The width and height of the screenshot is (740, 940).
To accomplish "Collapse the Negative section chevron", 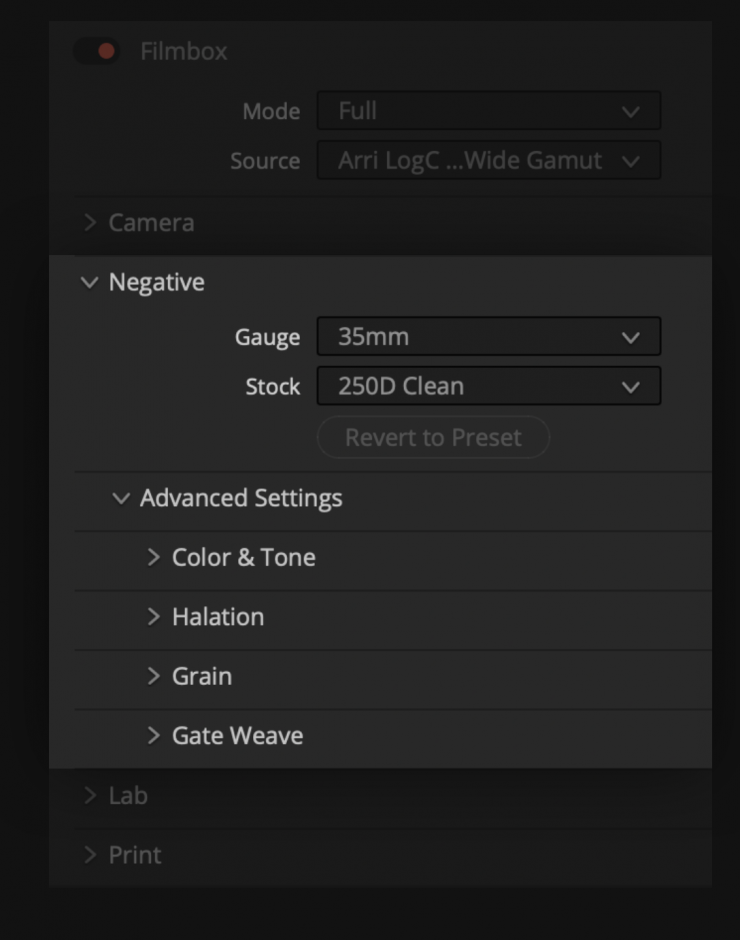I will pos(90,283).
